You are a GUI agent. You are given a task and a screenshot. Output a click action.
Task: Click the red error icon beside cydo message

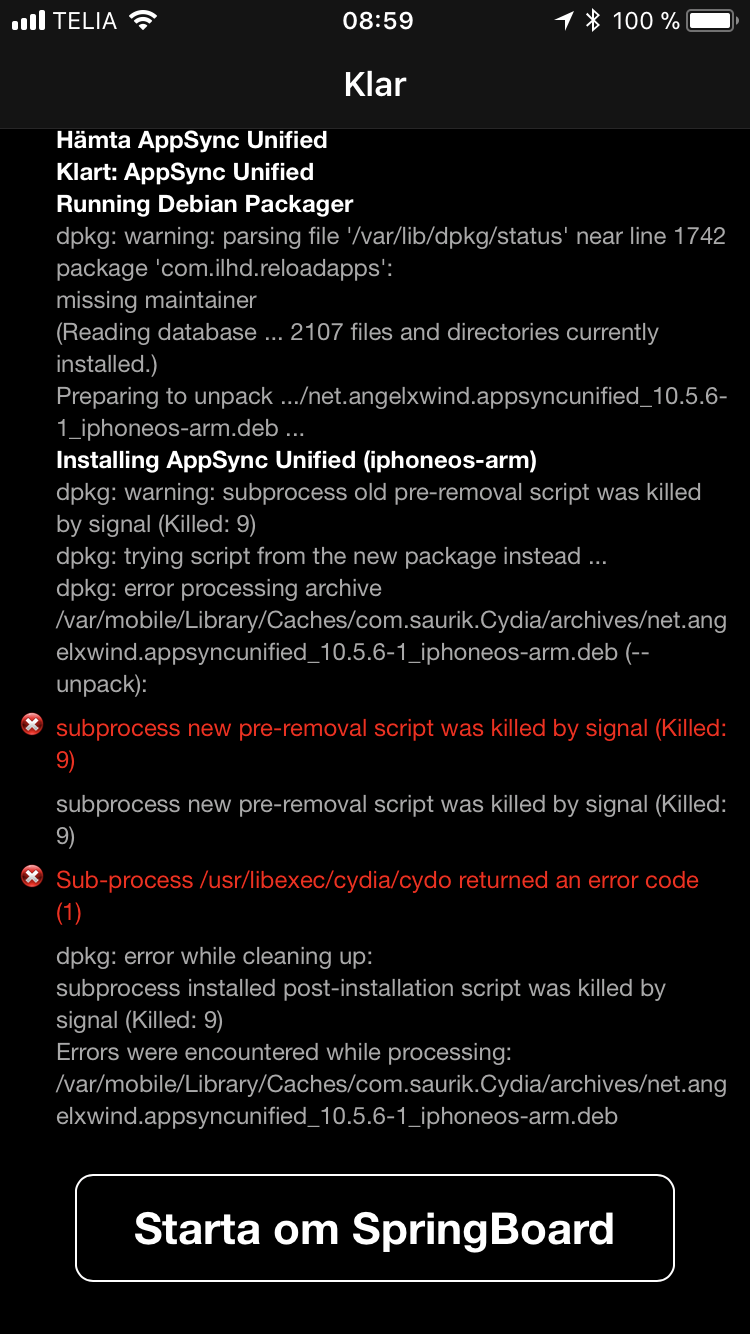click(x=32, y=877)
